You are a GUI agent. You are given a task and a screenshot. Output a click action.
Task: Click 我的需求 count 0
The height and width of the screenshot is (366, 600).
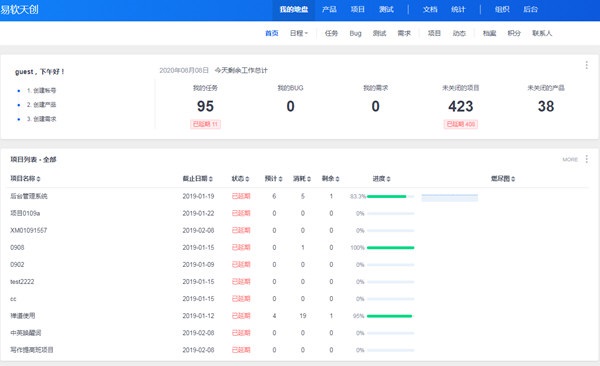tap(375, 106)
